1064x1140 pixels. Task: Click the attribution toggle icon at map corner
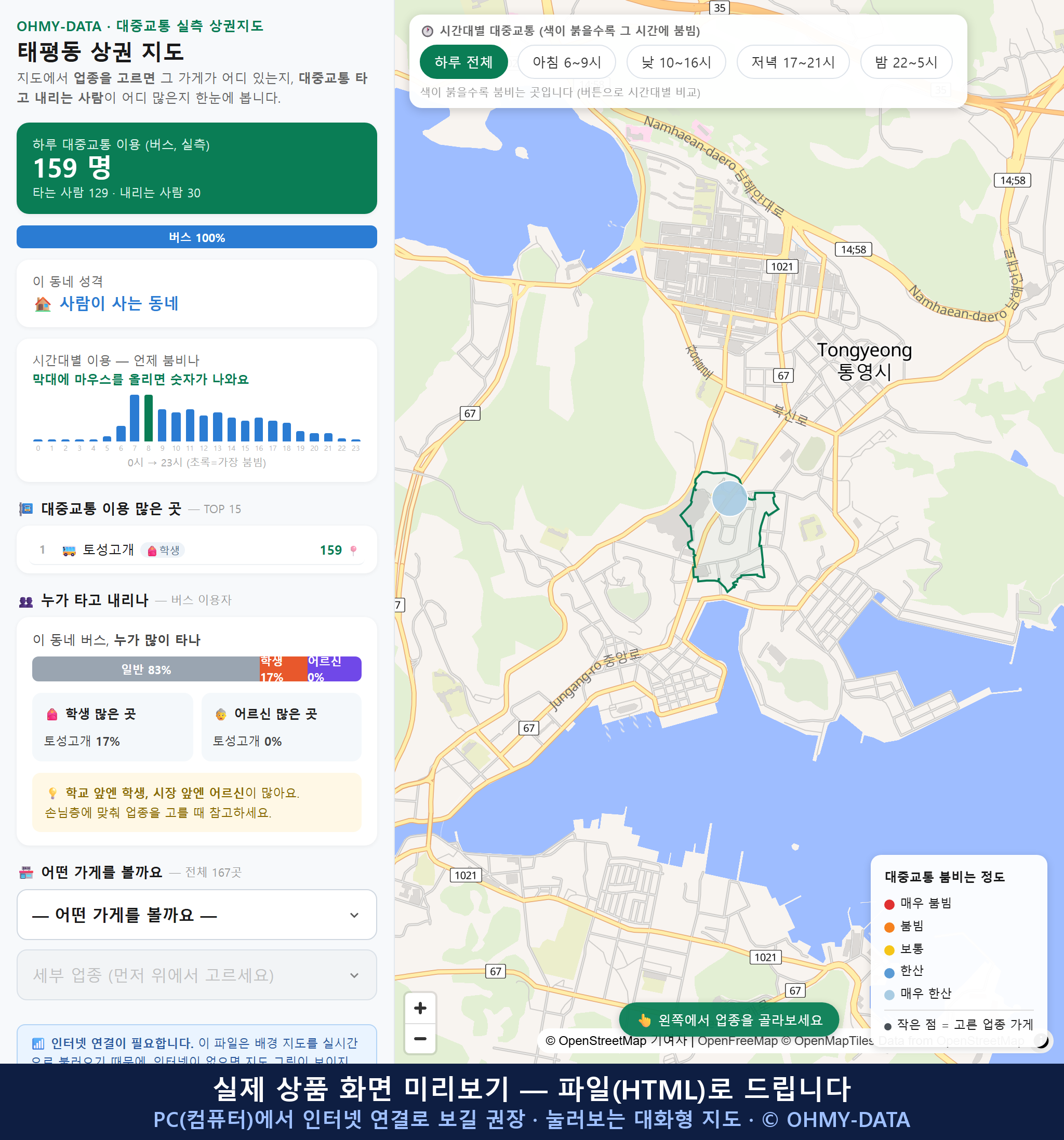1042,1040
